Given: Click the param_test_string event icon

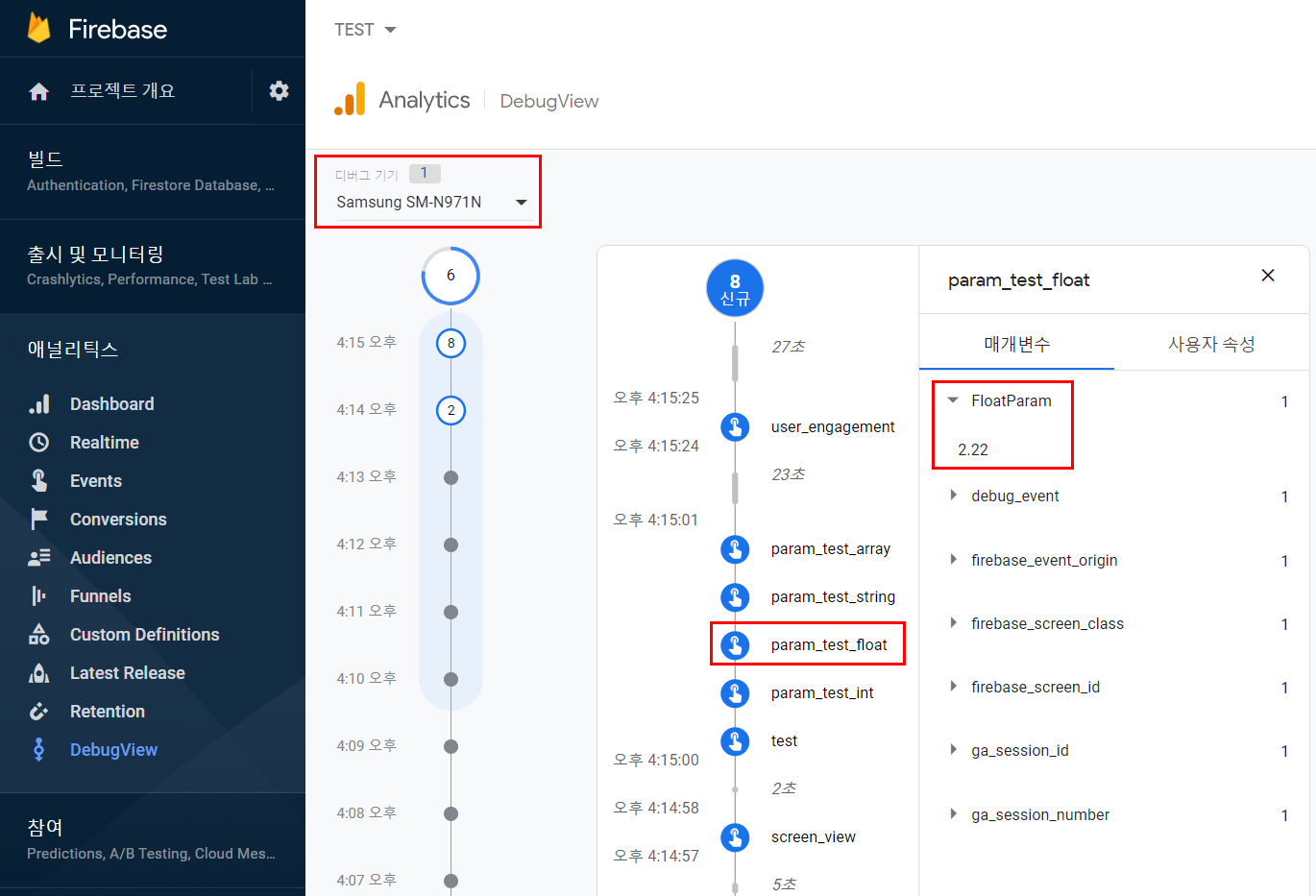Looking at the screenshot, I should (x=735, y=597).
